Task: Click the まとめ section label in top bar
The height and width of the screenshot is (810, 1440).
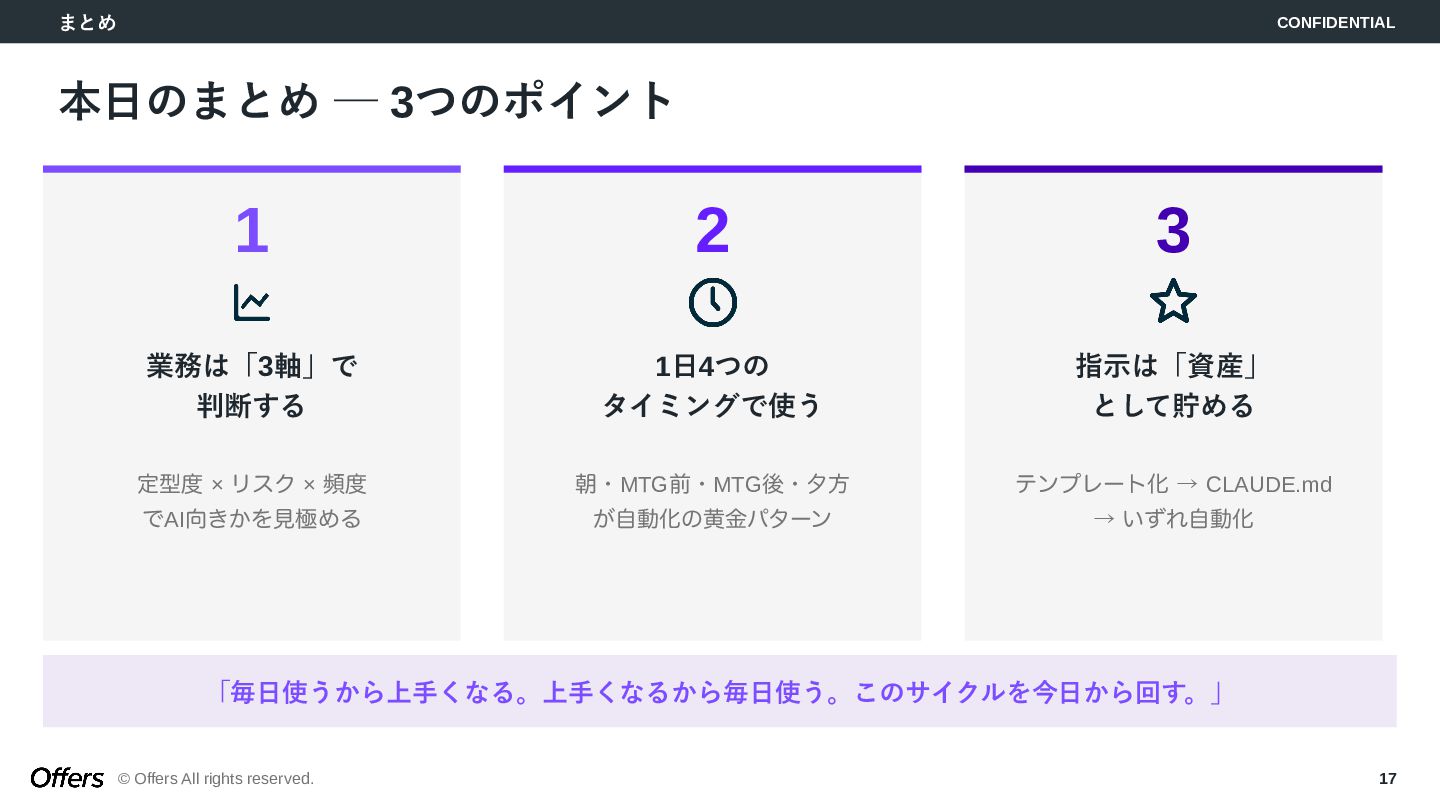Action: point(88,22)
